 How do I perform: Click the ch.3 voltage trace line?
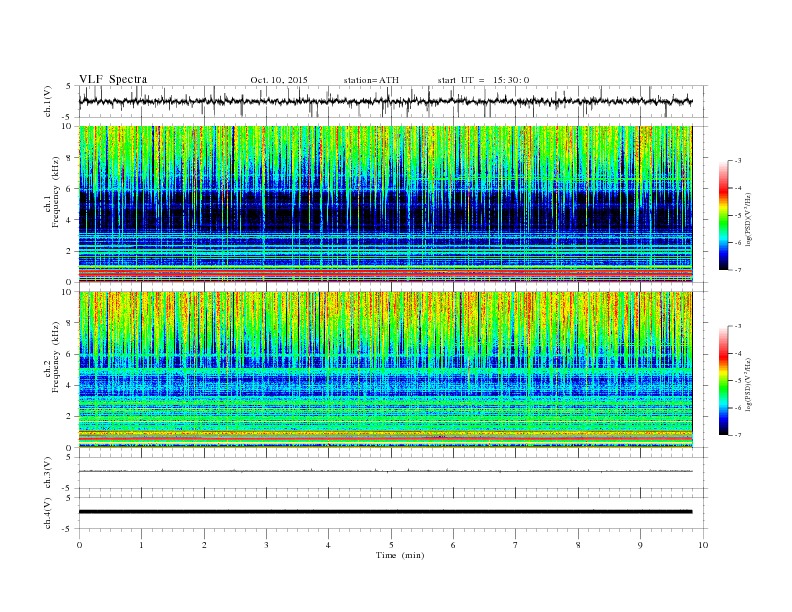click(385, 471)
